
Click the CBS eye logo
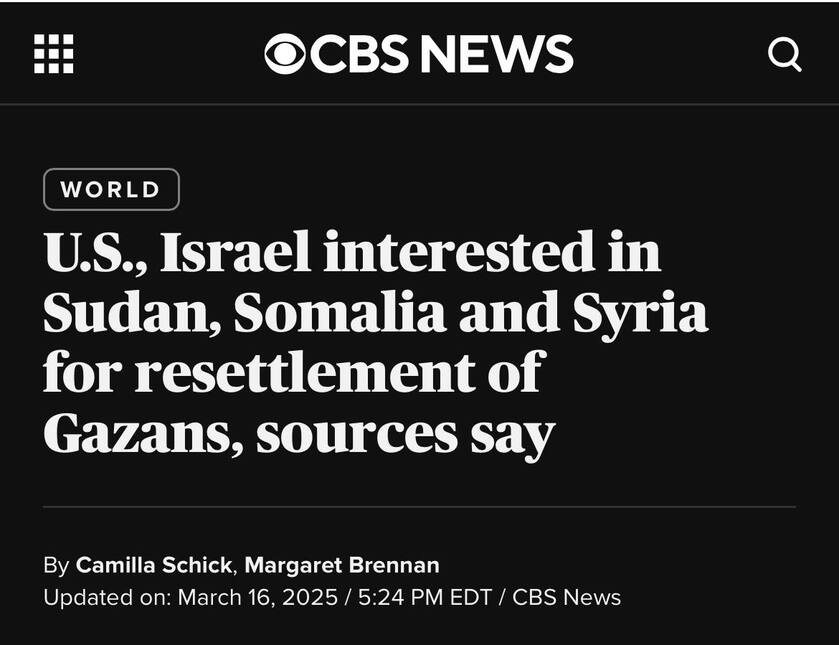[285, 54]
